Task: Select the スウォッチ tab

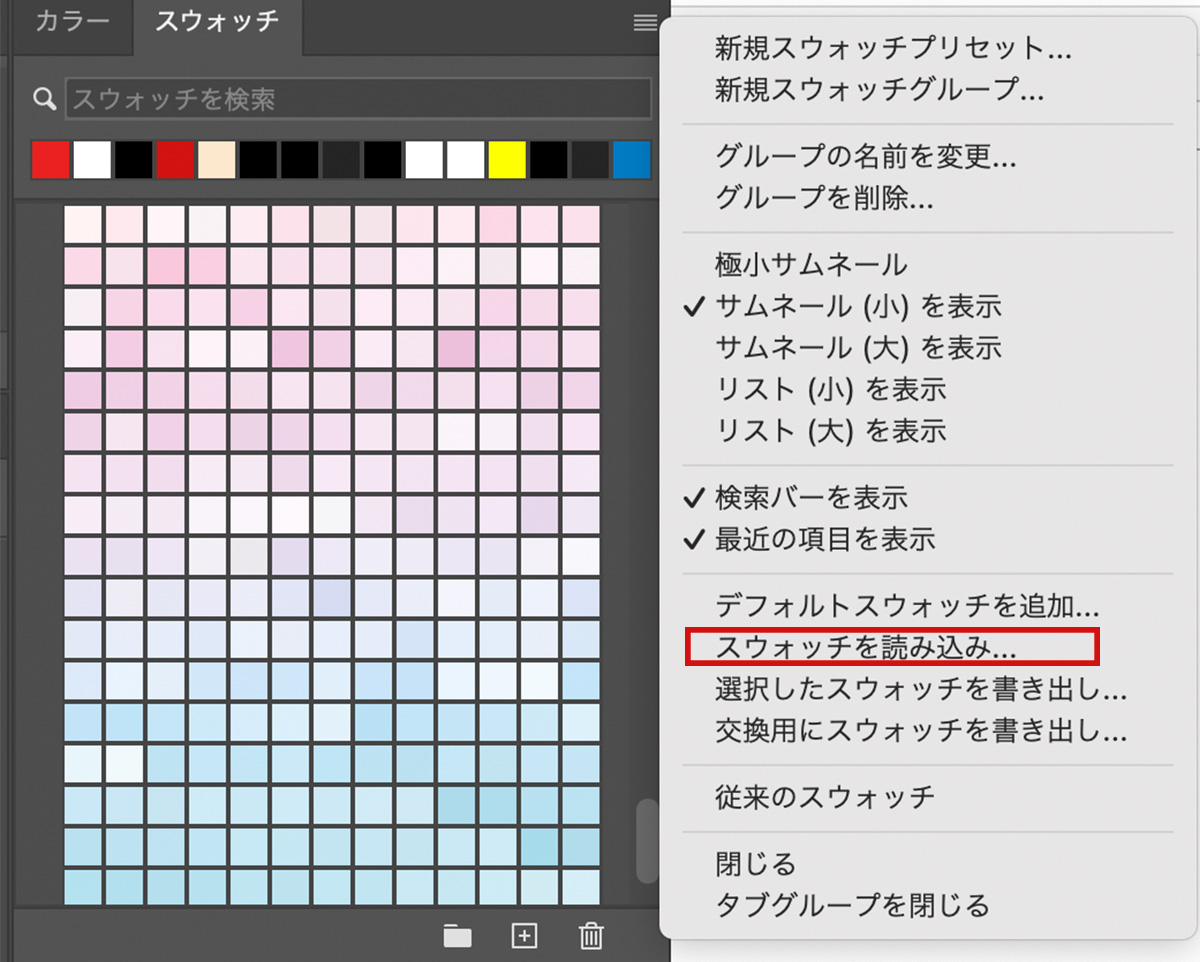Action: point(217,23)
